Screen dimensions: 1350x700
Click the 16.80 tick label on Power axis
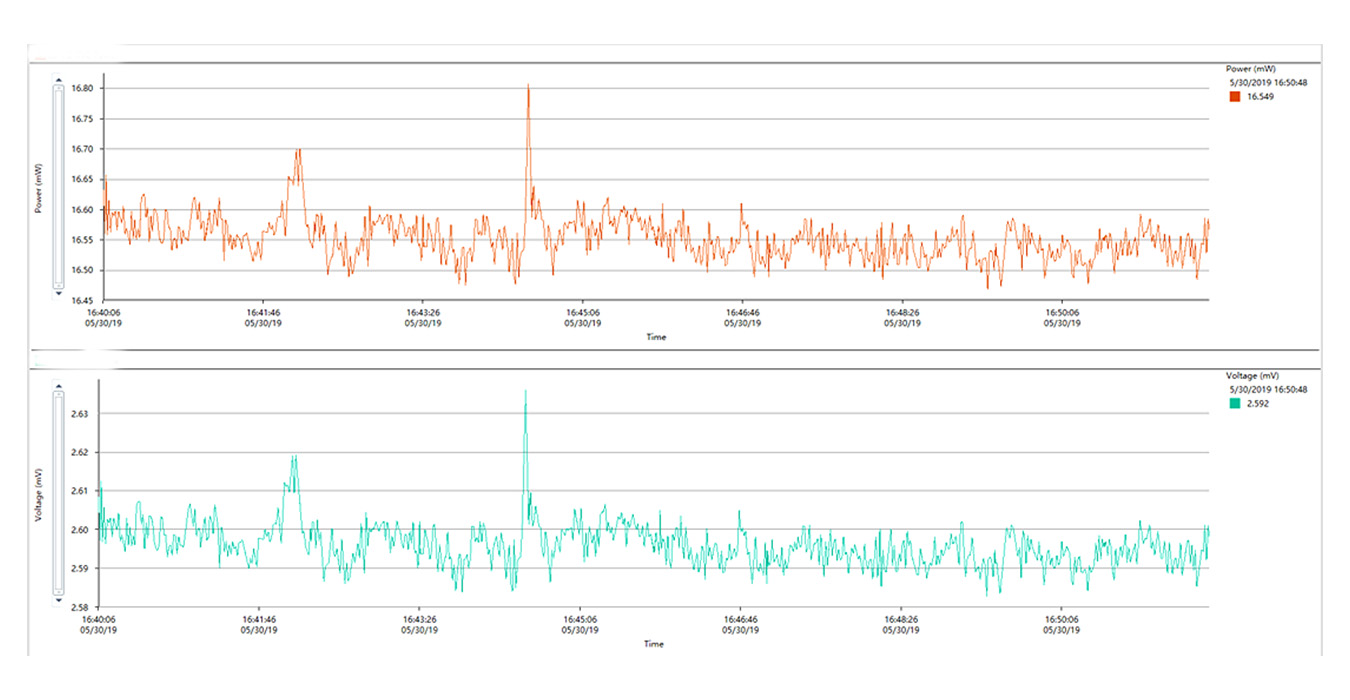coord(83,88)
